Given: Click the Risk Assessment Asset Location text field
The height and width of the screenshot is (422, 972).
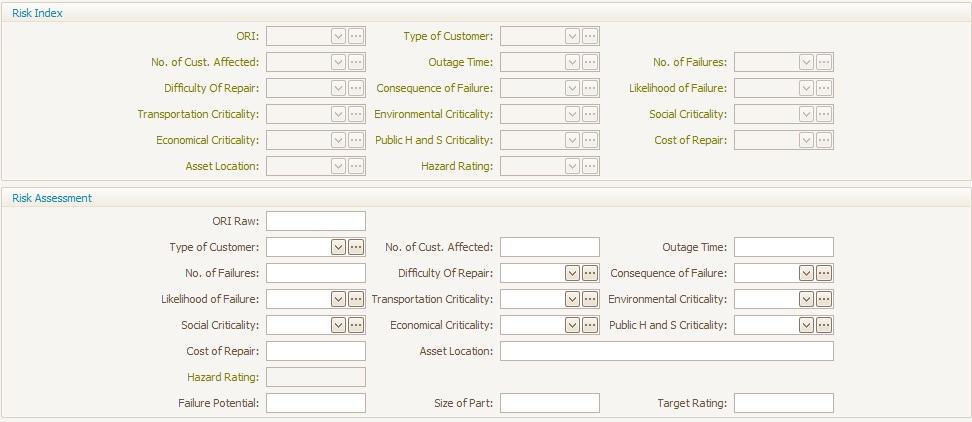Looking at the screenshot, I should click(x=667, y=351).
